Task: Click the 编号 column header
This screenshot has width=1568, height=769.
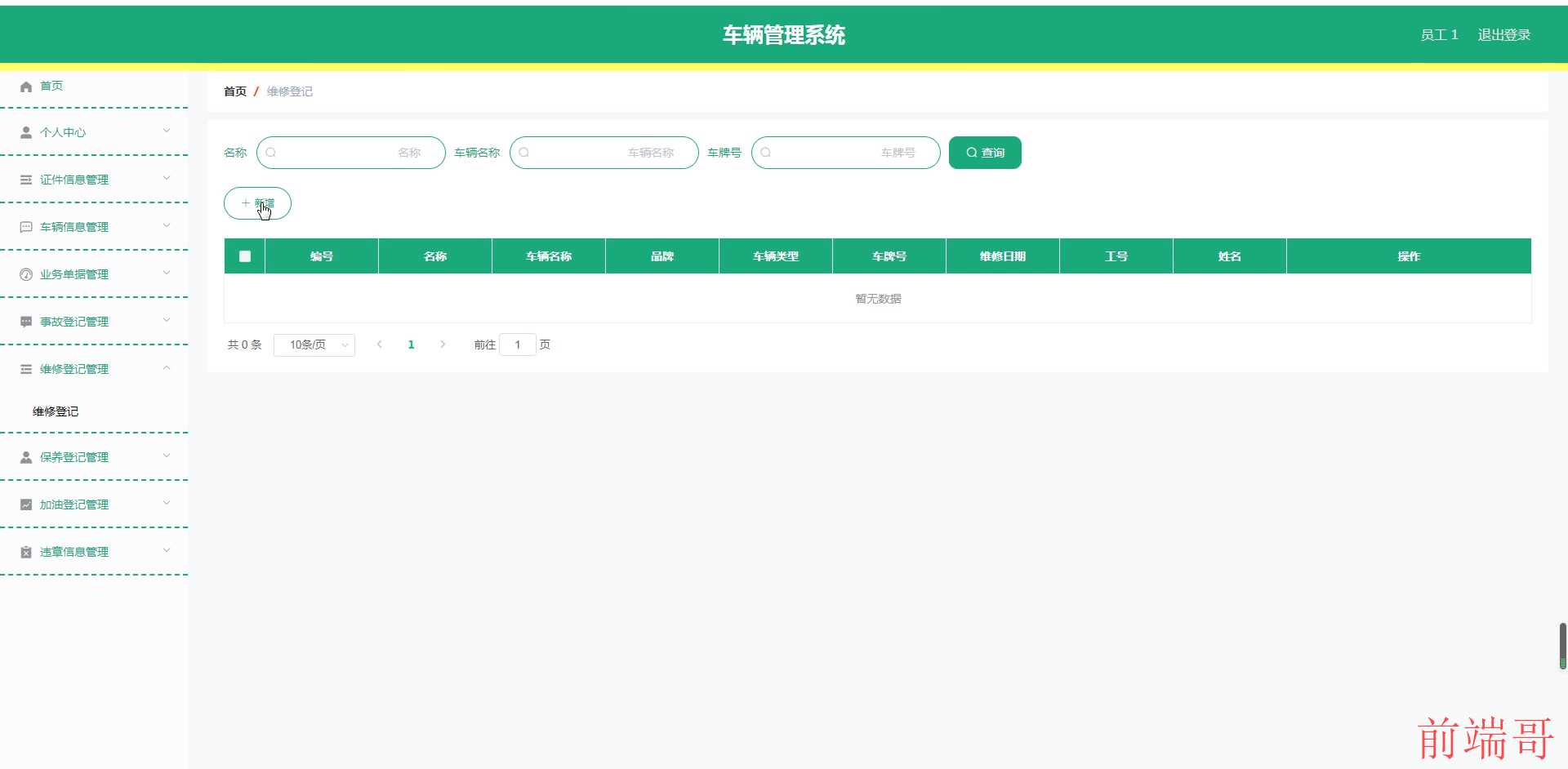Action: [x=322, y=256]
